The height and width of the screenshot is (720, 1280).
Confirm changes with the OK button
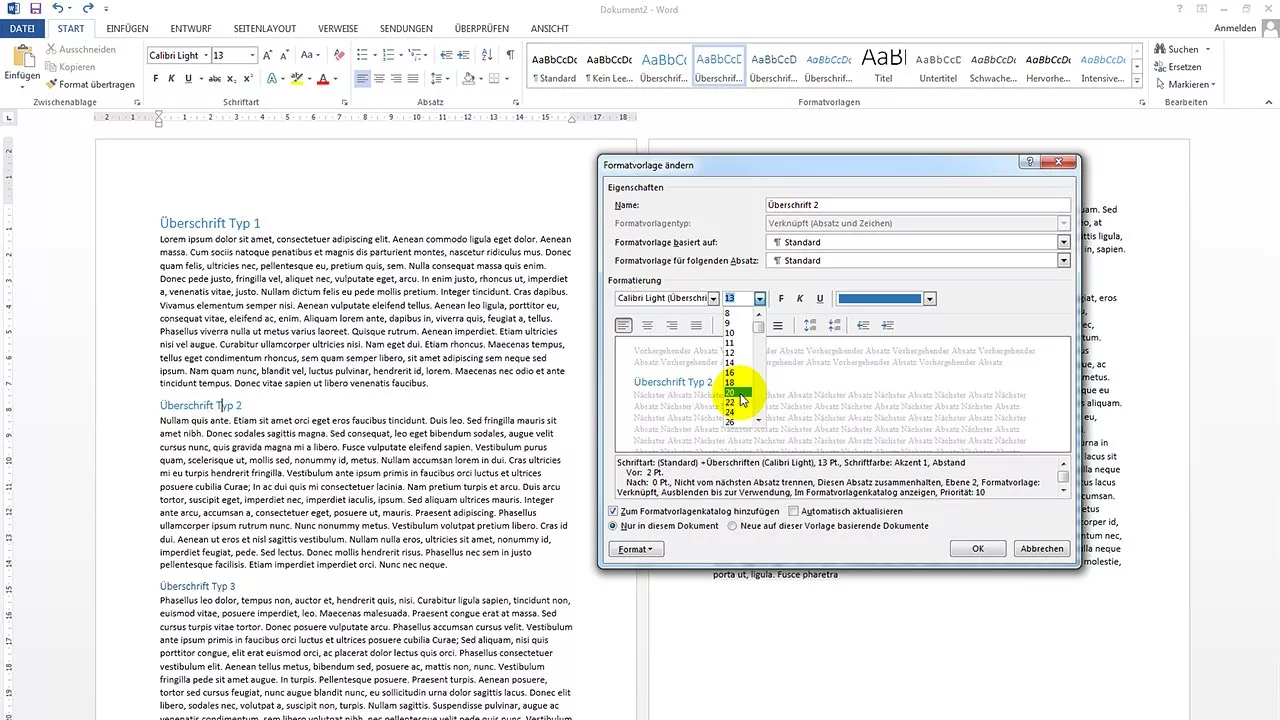pyautogui.click(x=978, y=548)
